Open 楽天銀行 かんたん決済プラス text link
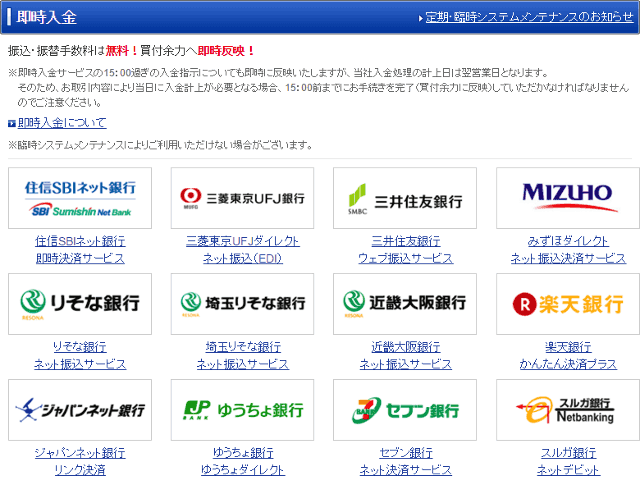 568,355
